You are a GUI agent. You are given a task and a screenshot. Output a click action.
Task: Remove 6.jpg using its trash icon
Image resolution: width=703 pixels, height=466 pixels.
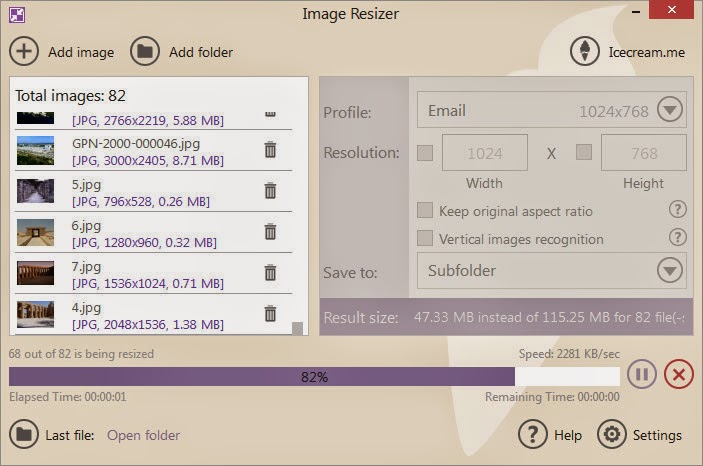(270, 231)
